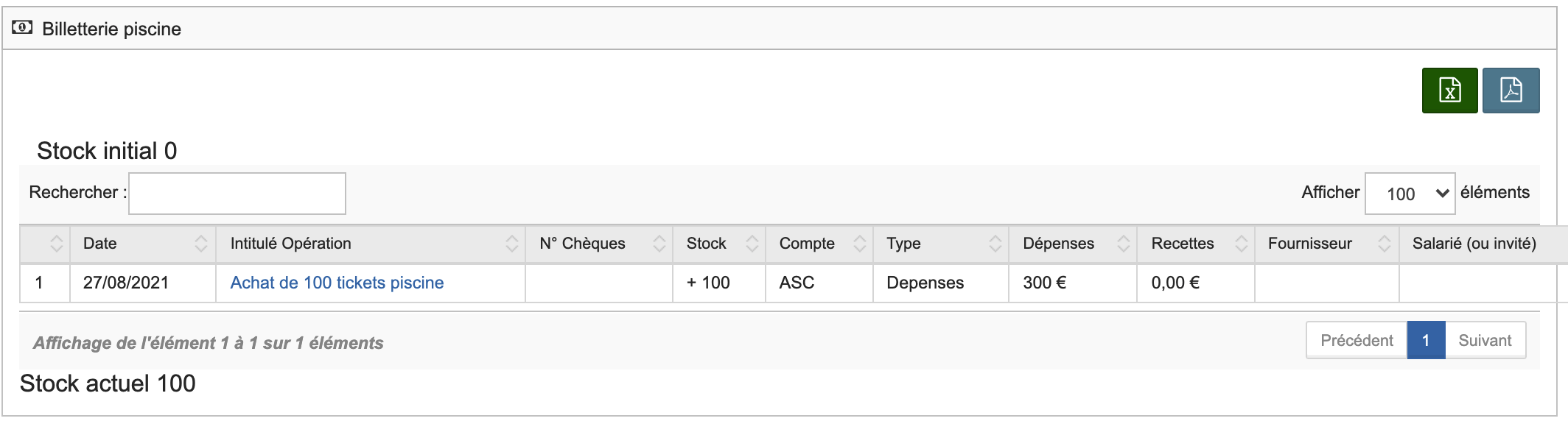Go to the Suivant page
1568x421 pixels.
pyautogui.click(x=1485, y=341)
